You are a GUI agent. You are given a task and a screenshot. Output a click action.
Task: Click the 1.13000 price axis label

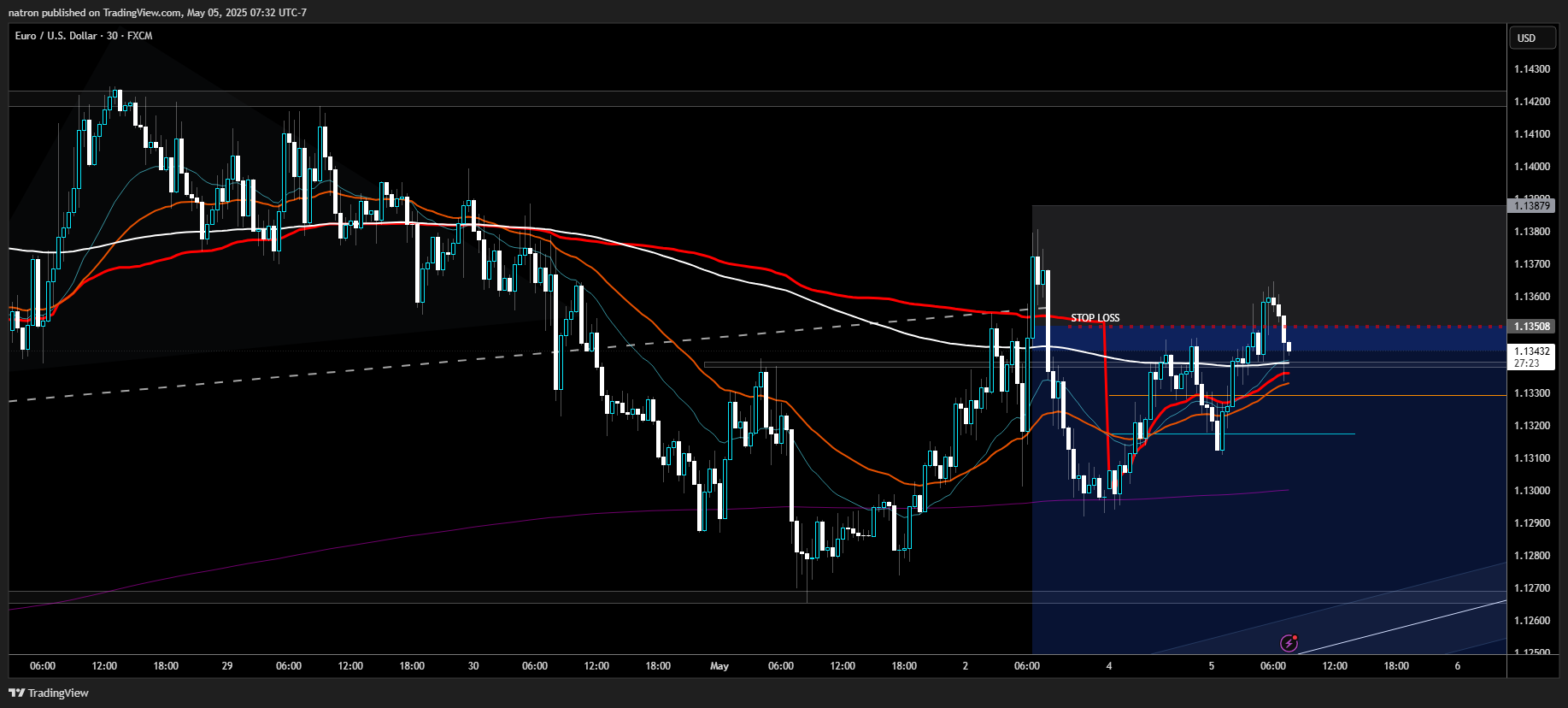tap(1531, 491)
